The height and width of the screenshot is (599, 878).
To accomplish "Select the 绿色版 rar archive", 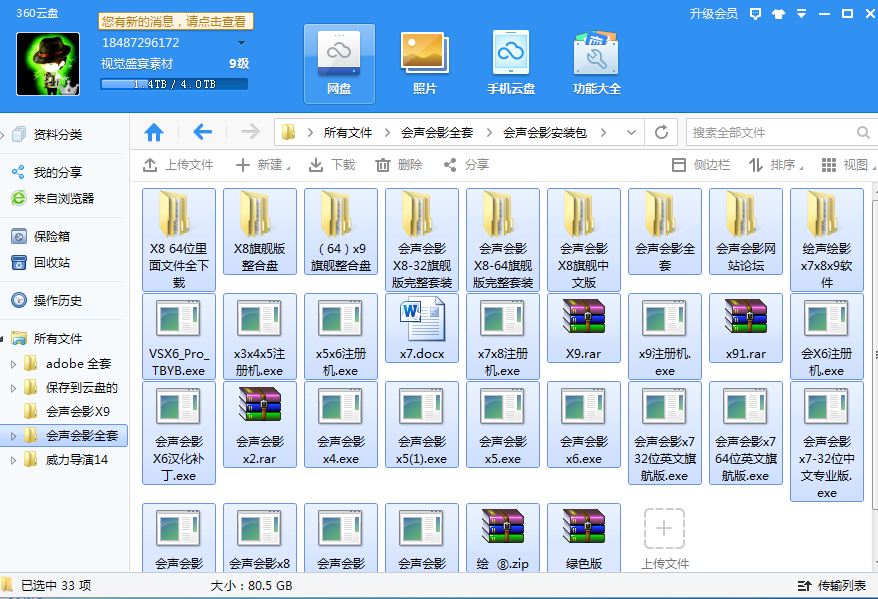I will (x=584, y=537).
